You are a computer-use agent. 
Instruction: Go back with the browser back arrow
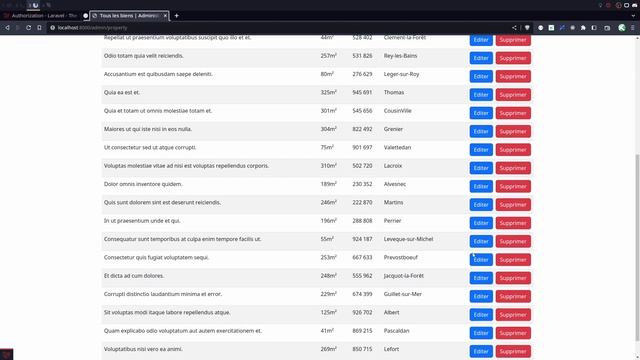pos(7,28)
